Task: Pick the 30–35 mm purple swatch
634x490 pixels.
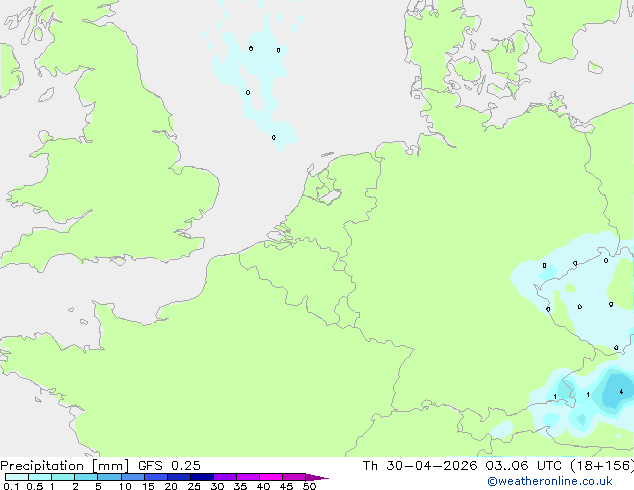Action: pos(224,477)
